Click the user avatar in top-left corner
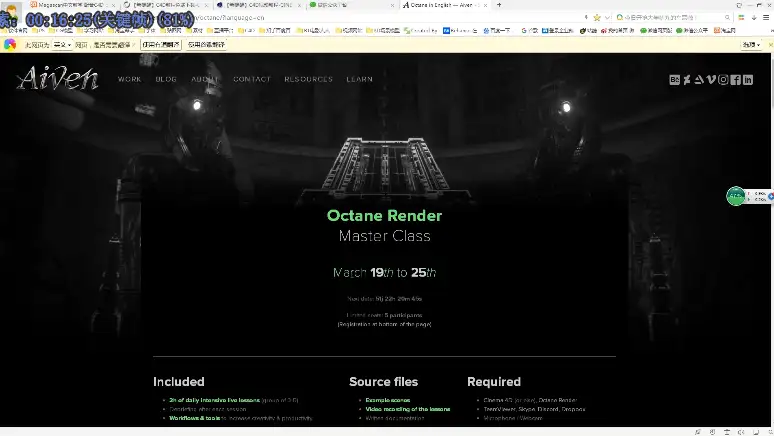The height and width of the screenshot is (436, 774). 10,10
